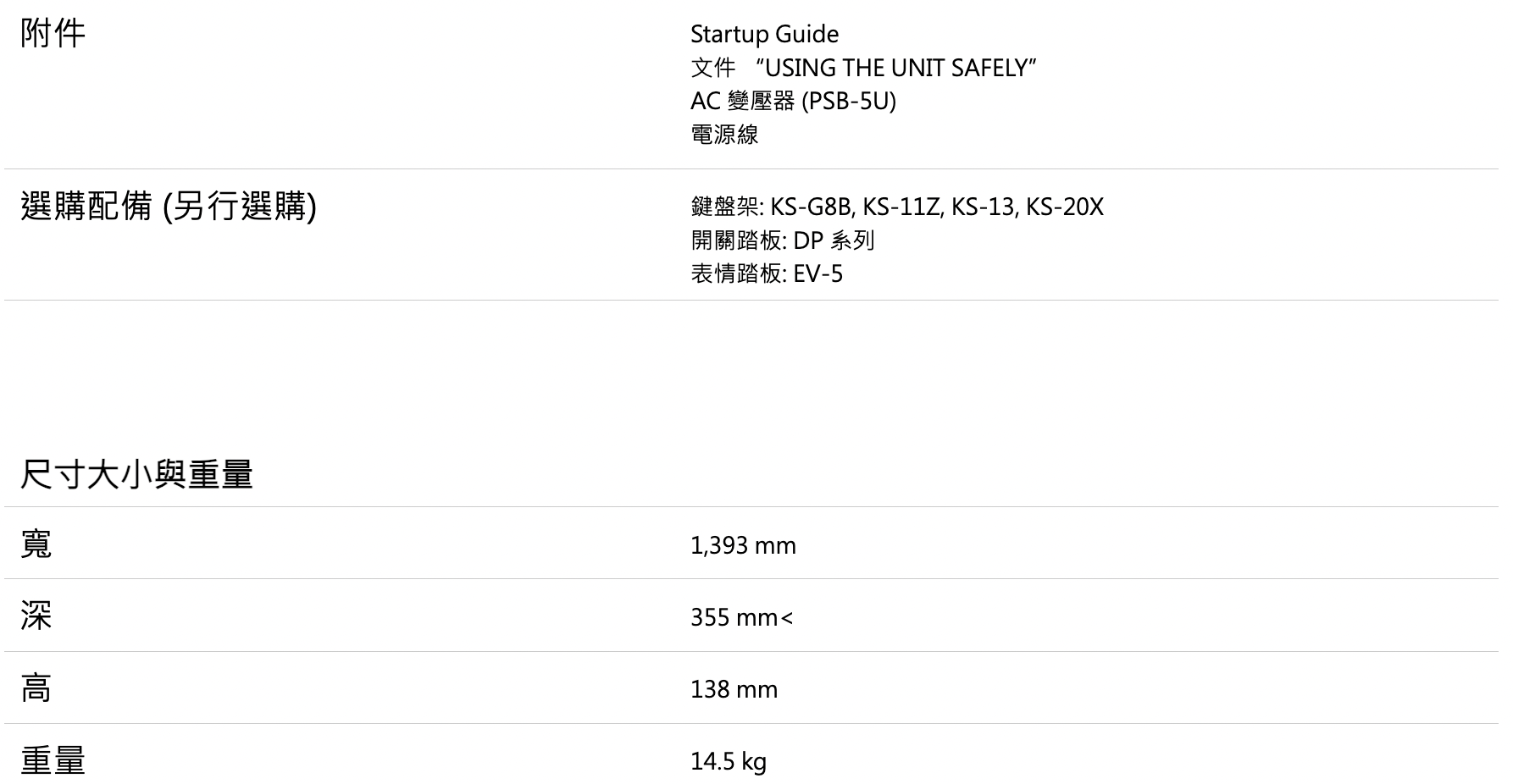Viewport: 1513px width, 784px height.
Task: Click the 14.5 kg weight value
Action: (x=729, y=761)
